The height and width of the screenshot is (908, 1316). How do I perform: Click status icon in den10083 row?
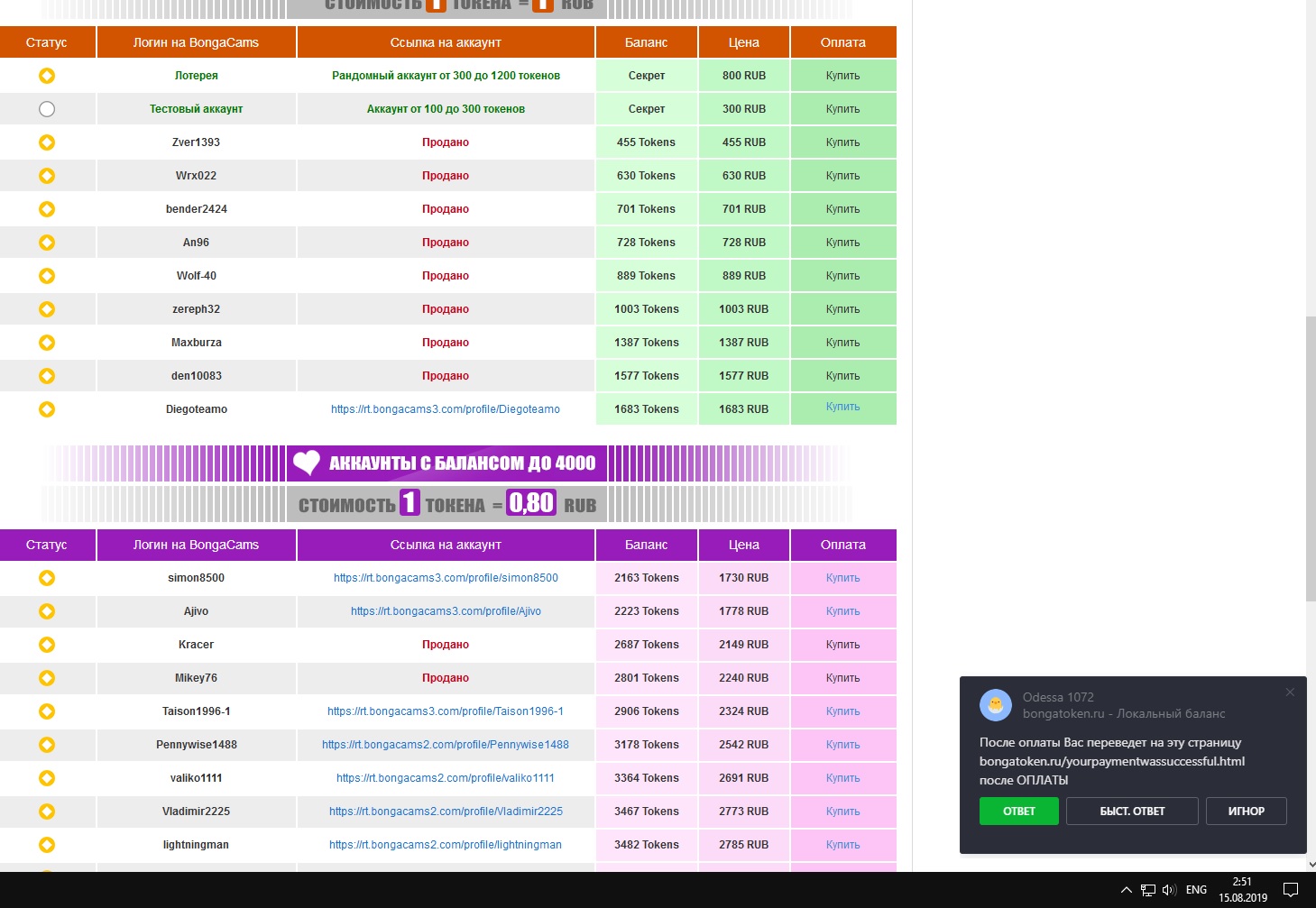coord(47,376)
